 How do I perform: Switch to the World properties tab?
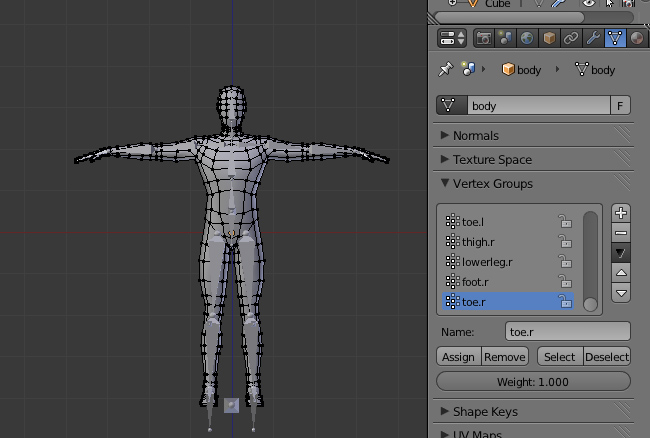pyautogui.click(x=527, y=38)
